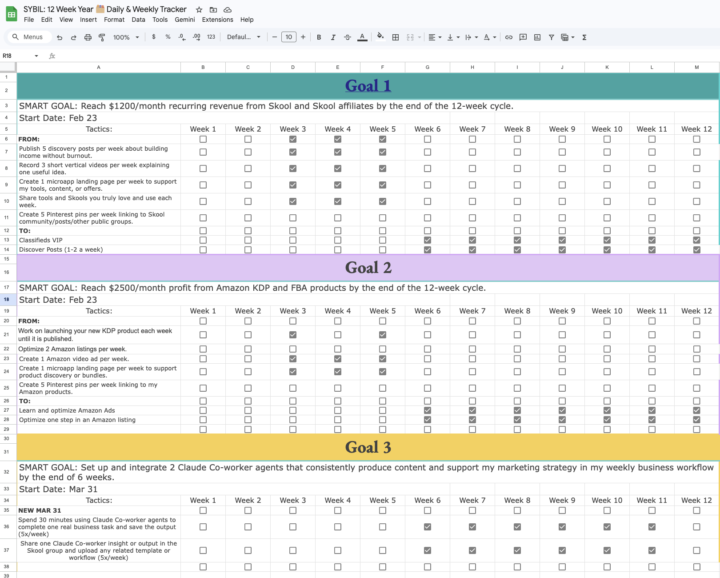This screenshot has width=720, height=578.
Task: Toggle strikethrough formatting
Action: click(x=347, y=37)
